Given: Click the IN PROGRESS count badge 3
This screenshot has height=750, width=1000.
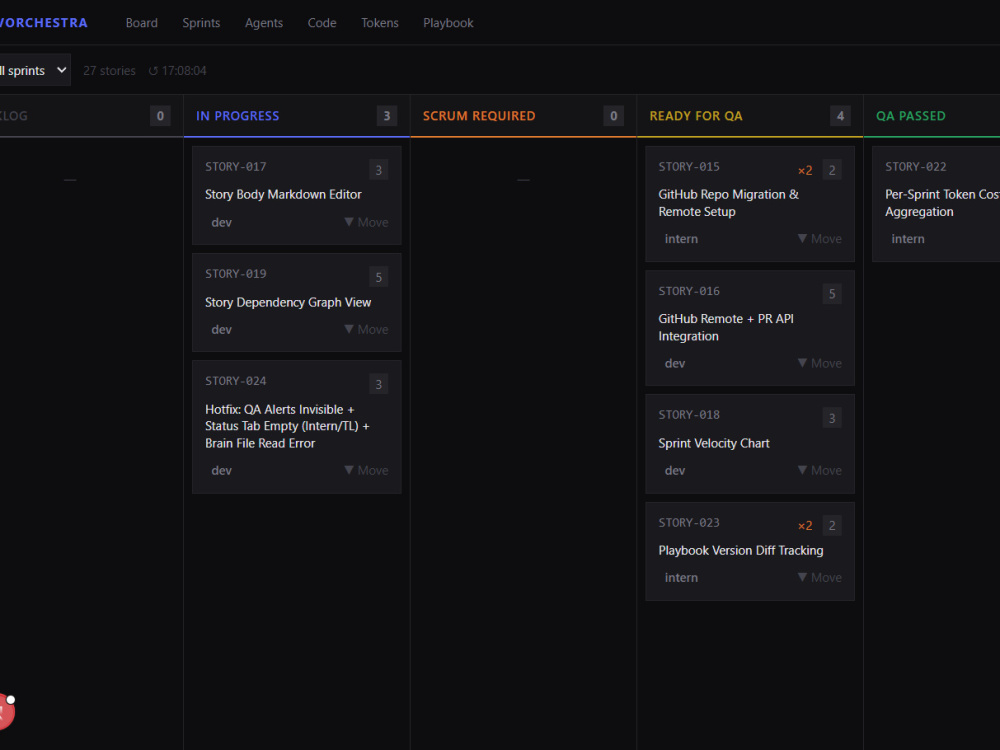Looking at the screenshot, I should (386, 116).
